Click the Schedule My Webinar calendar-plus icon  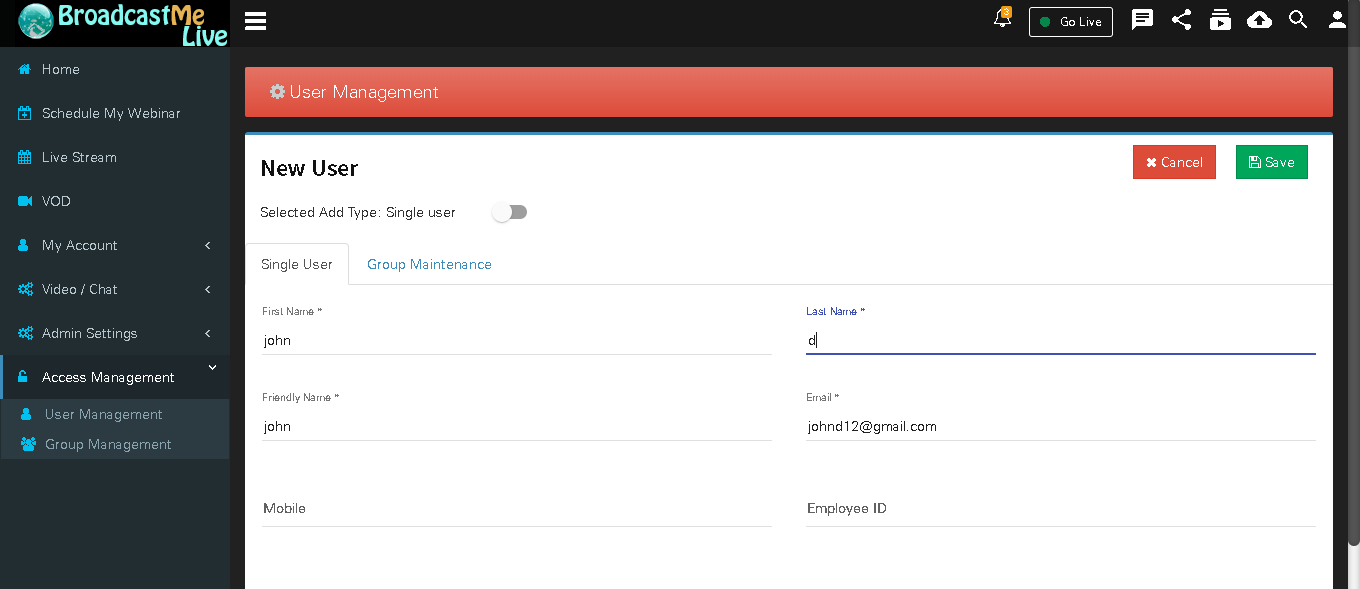tap(24, 113)
